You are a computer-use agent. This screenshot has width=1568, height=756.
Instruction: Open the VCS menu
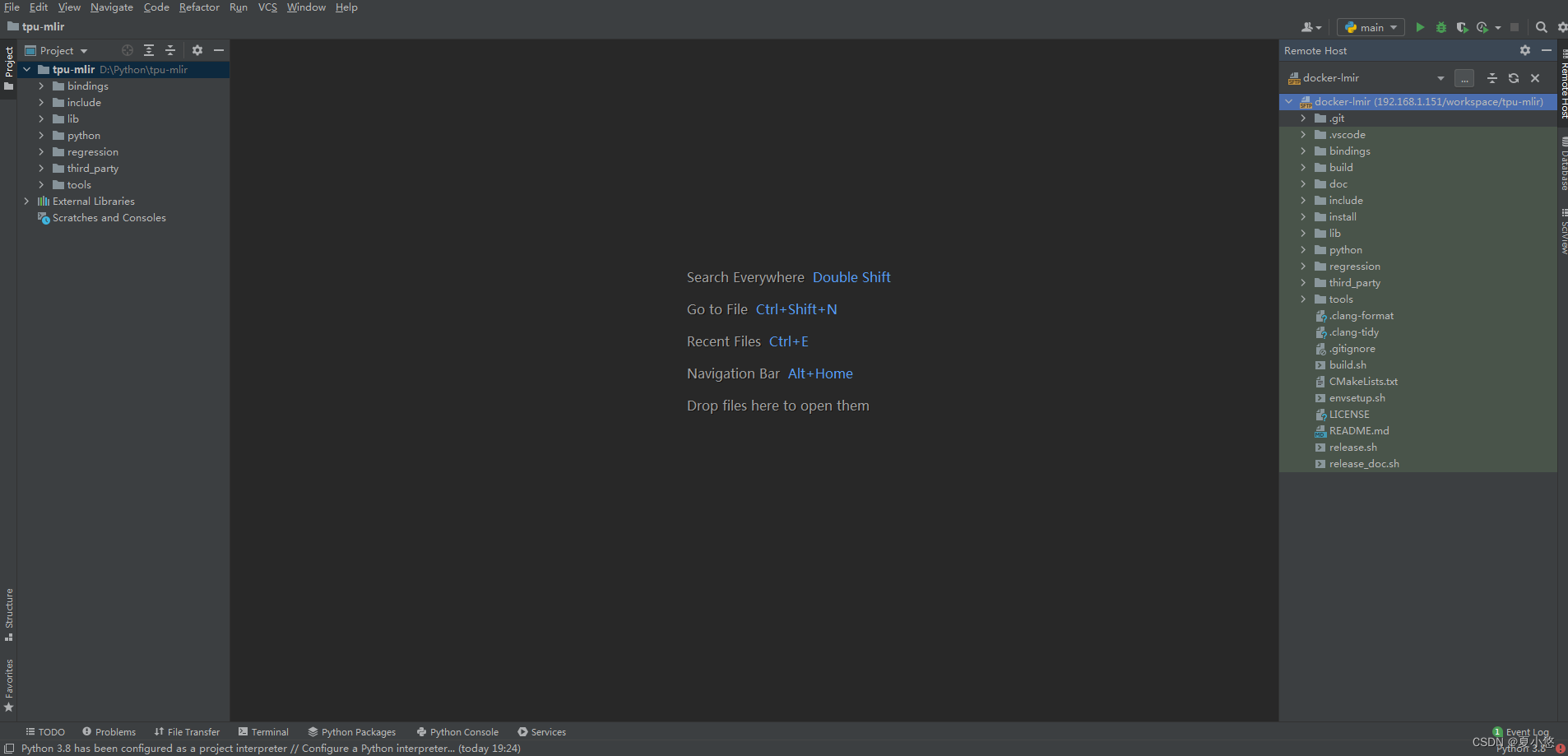(x=267, y=7)
